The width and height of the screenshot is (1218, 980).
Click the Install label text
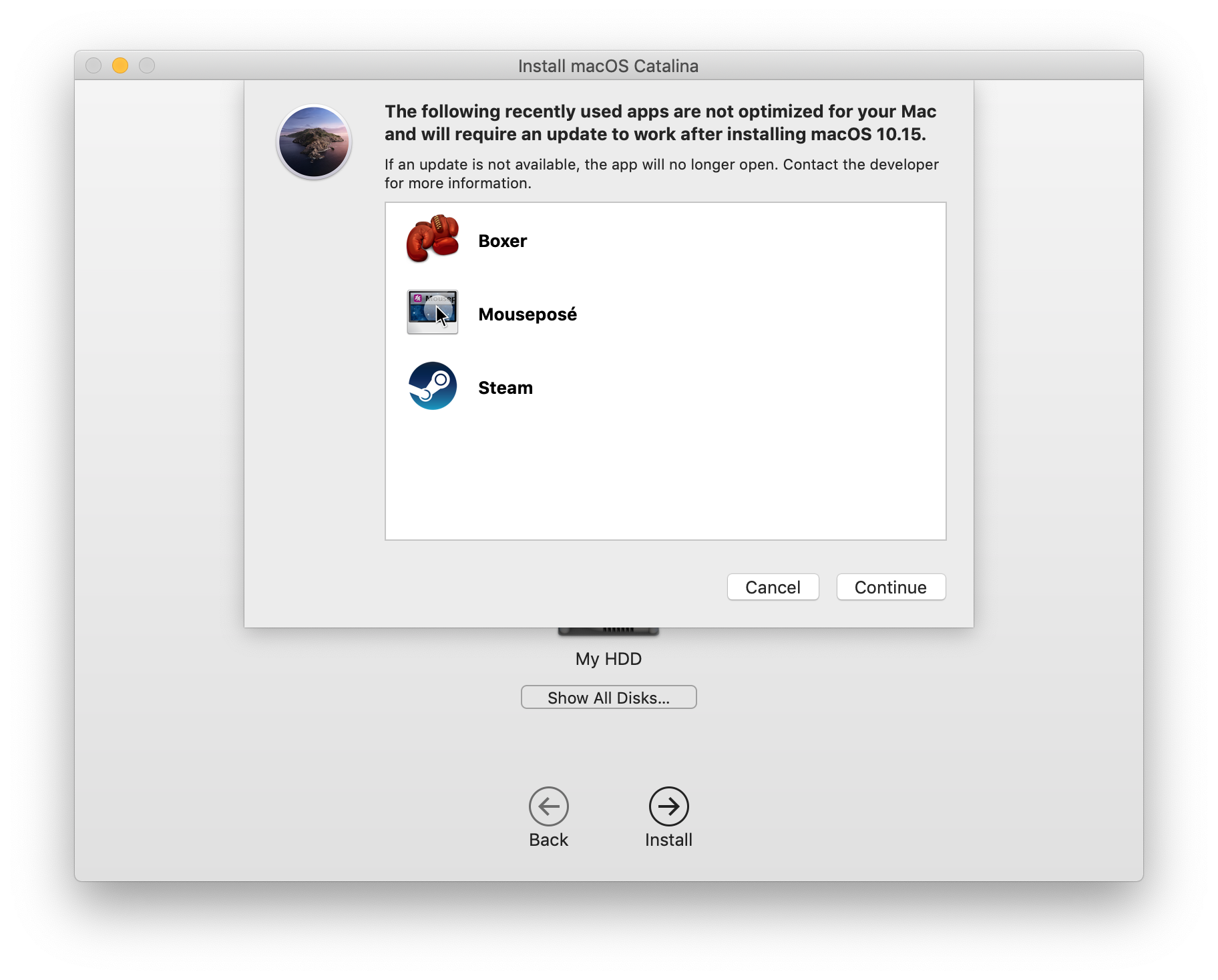click(669, 840)
